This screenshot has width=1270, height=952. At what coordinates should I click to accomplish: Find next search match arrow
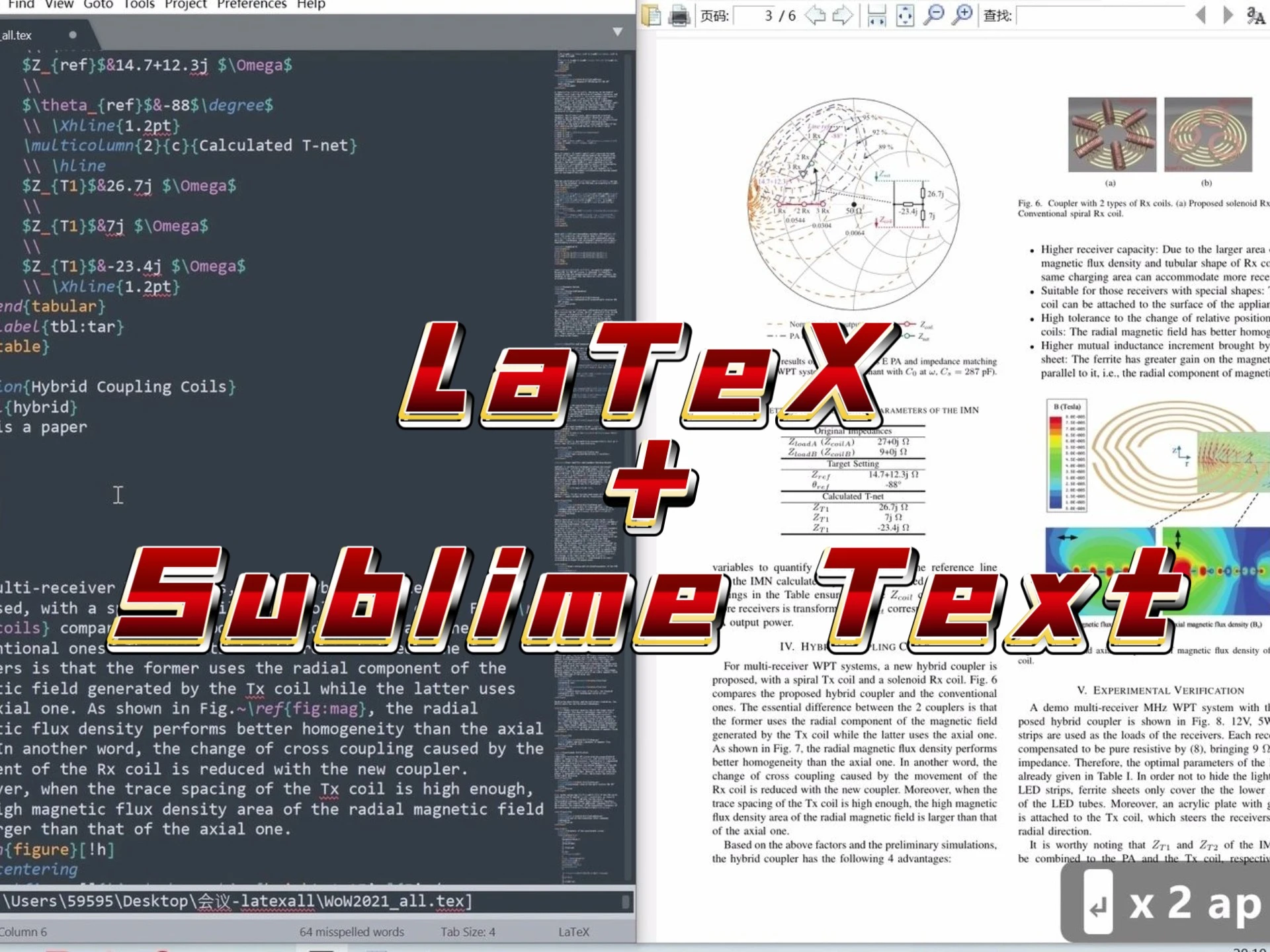pyautogui.click(x=1228, y=15)
